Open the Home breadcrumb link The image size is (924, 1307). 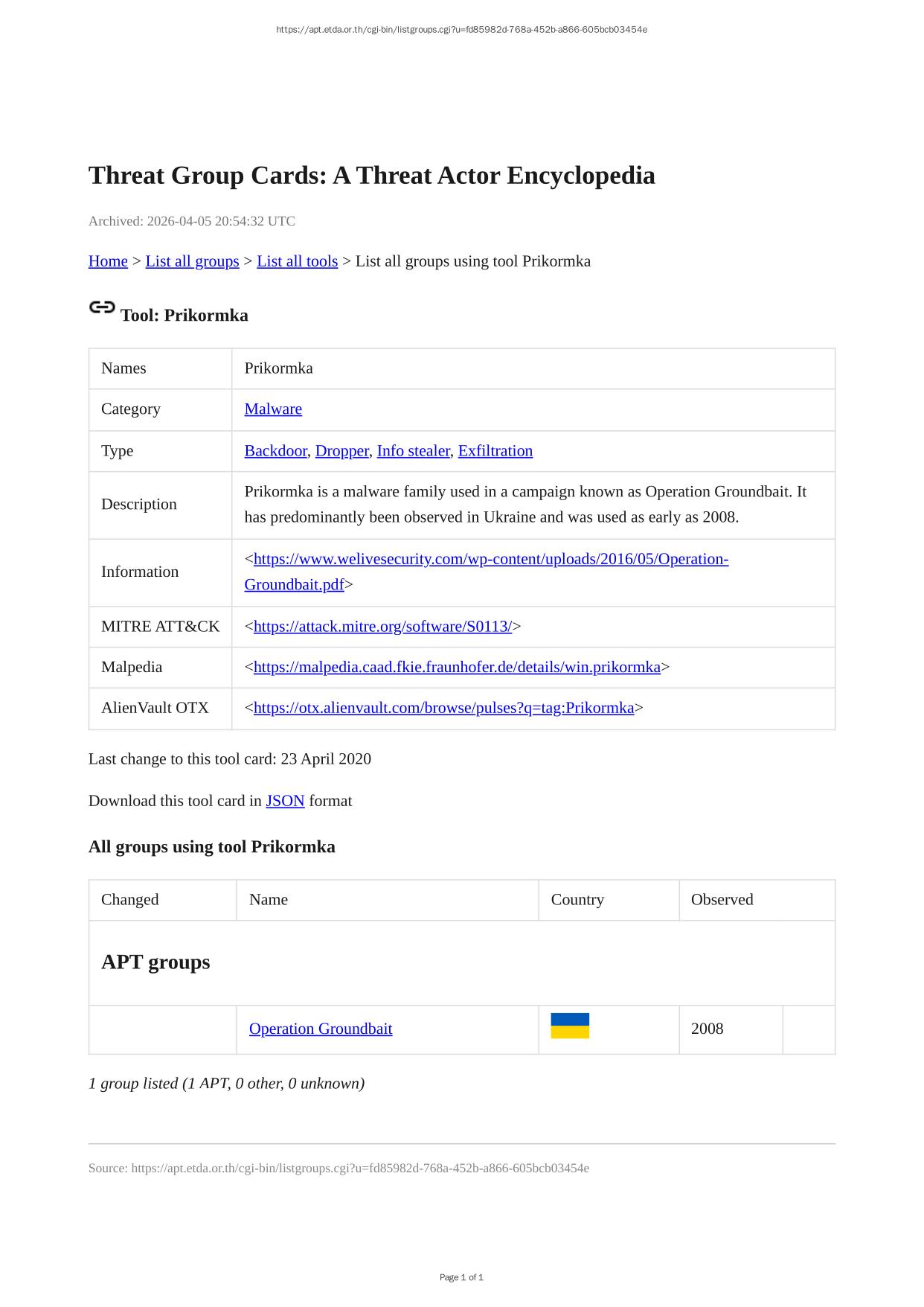tap(108, 261)
